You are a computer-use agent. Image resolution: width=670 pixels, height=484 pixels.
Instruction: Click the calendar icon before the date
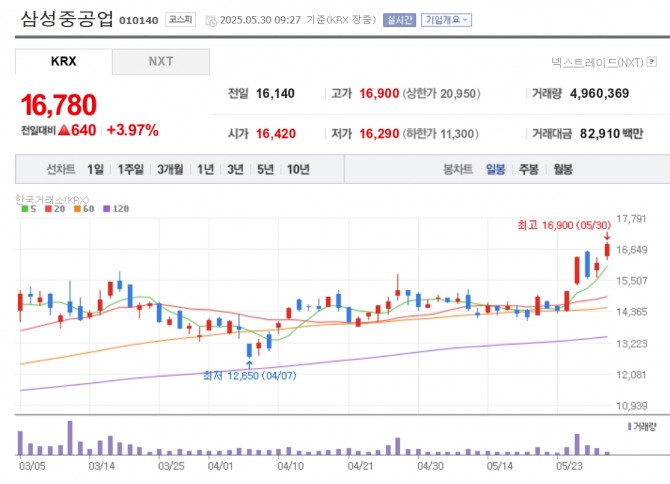pos(211,21)
